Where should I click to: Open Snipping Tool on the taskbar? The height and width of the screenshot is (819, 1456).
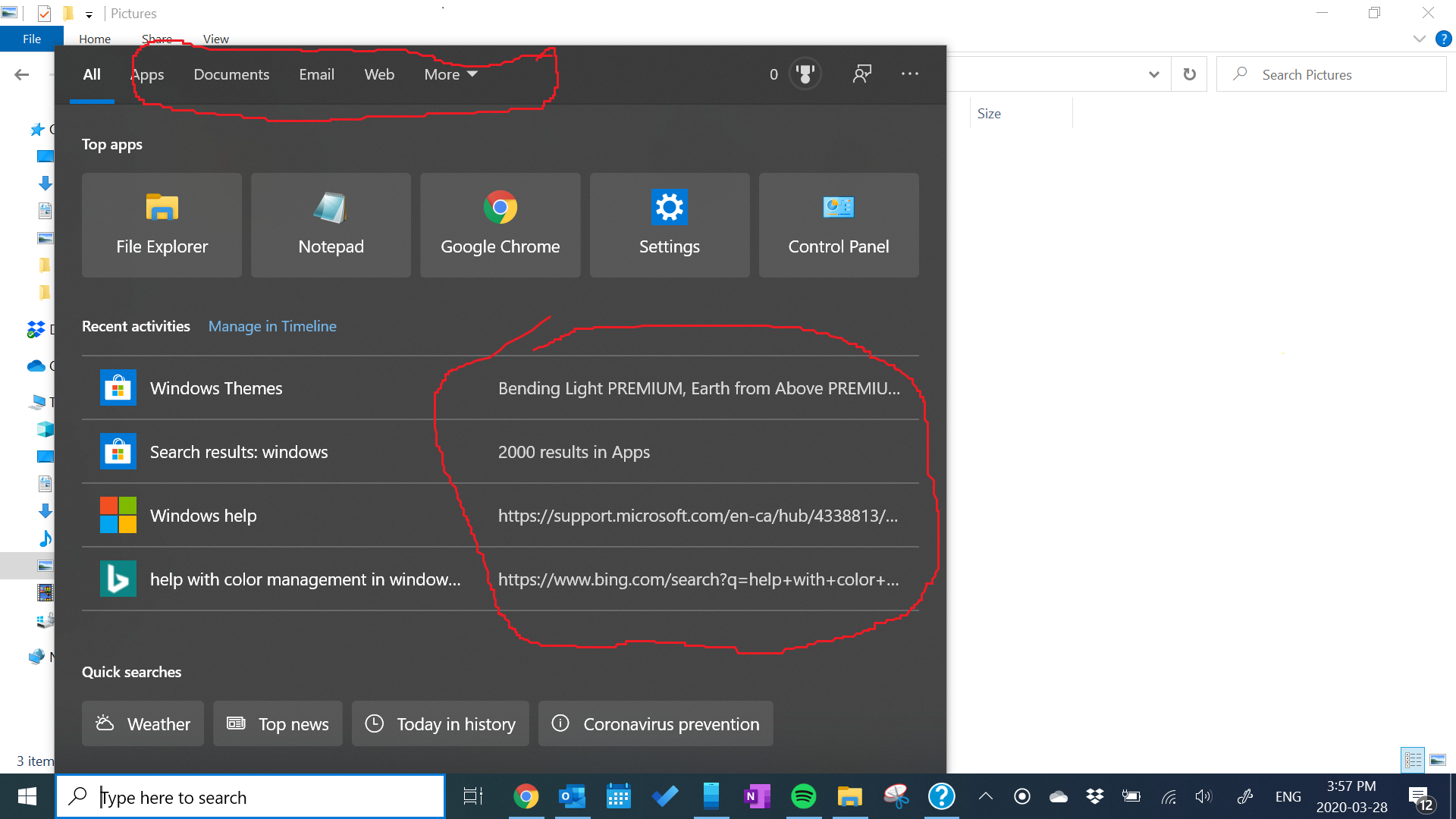click(896, 796)
